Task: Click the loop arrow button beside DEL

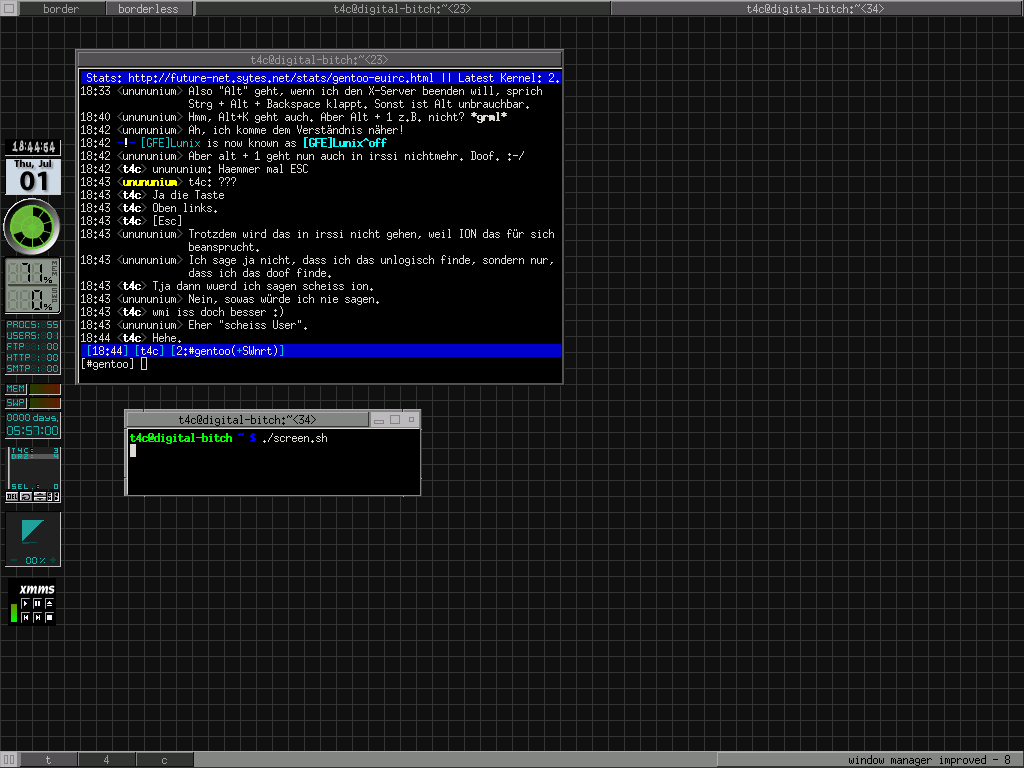Action: click(x=26, y=497)
